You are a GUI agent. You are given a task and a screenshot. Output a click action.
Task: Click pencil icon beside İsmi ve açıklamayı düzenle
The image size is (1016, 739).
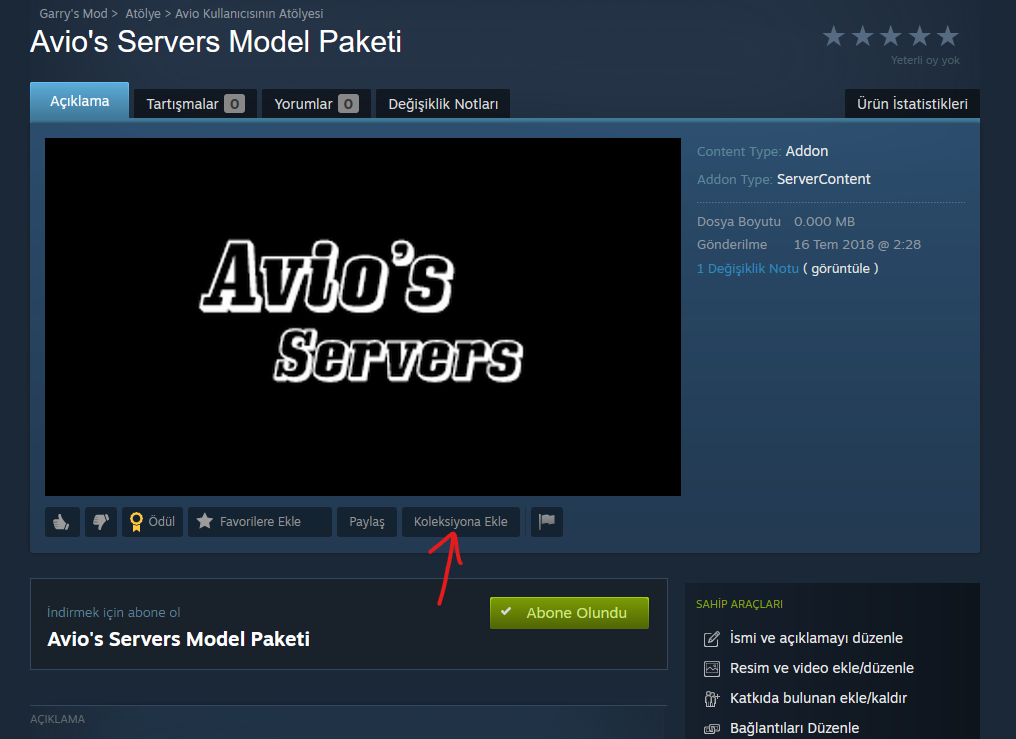click(x=711, y=639)
